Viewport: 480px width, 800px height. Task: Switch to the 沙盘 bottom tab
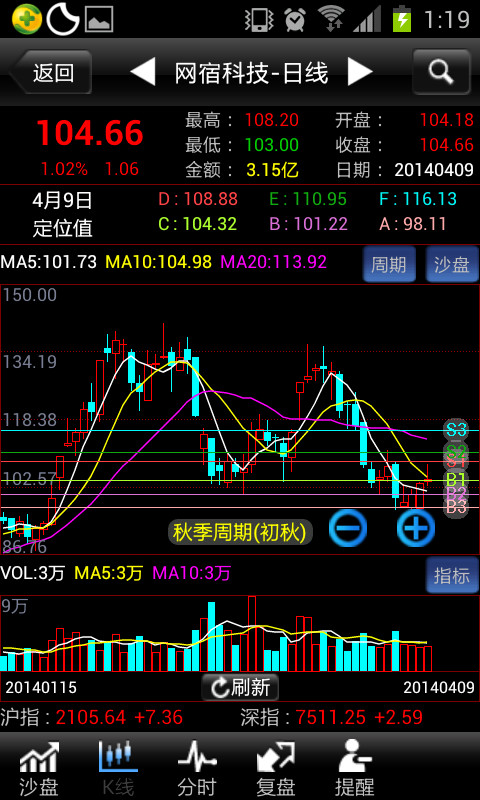pyautogui.click(x=39, y=768)
